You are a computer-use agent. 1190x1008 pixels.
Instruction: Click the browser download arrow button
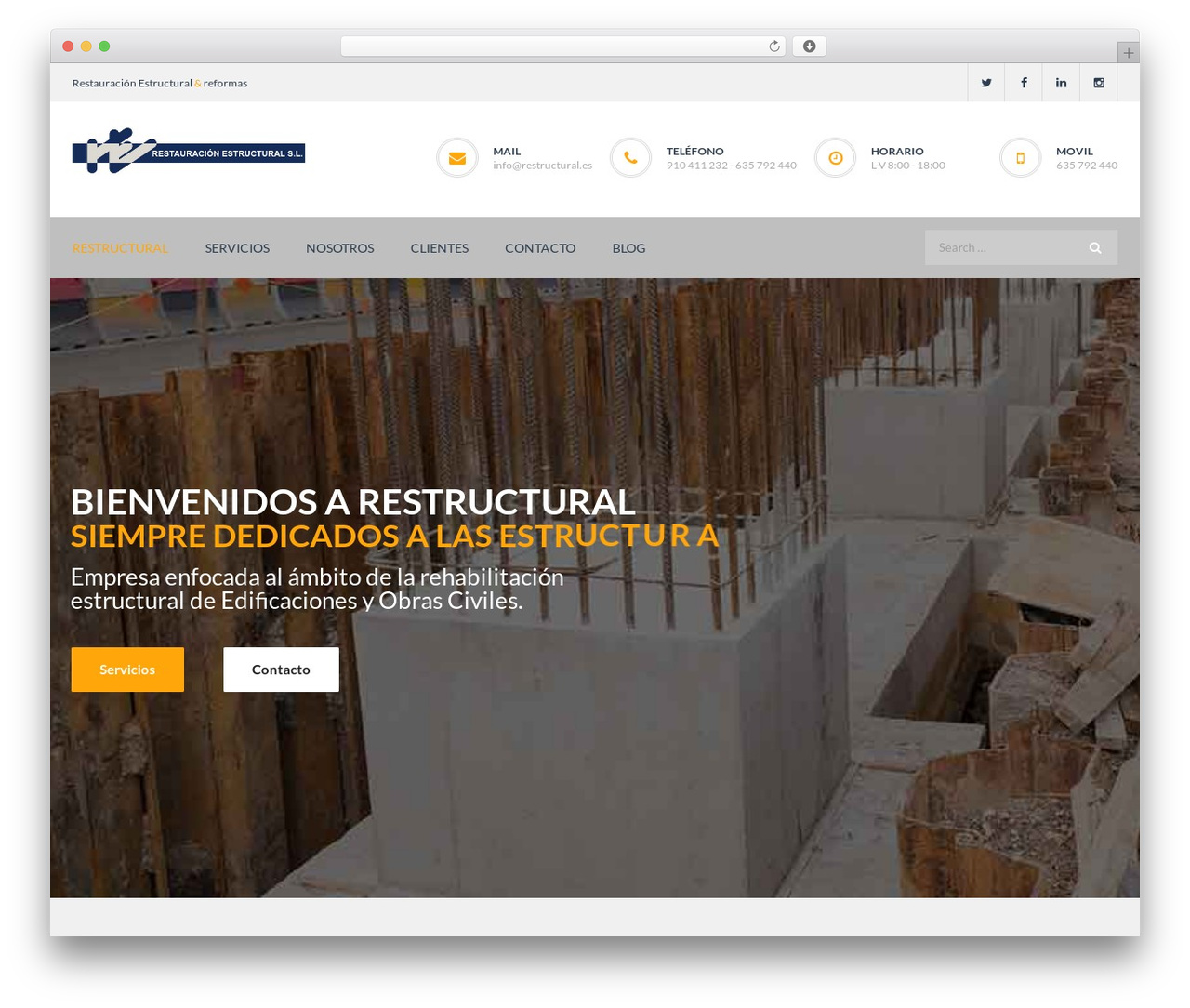coord(809,46)
